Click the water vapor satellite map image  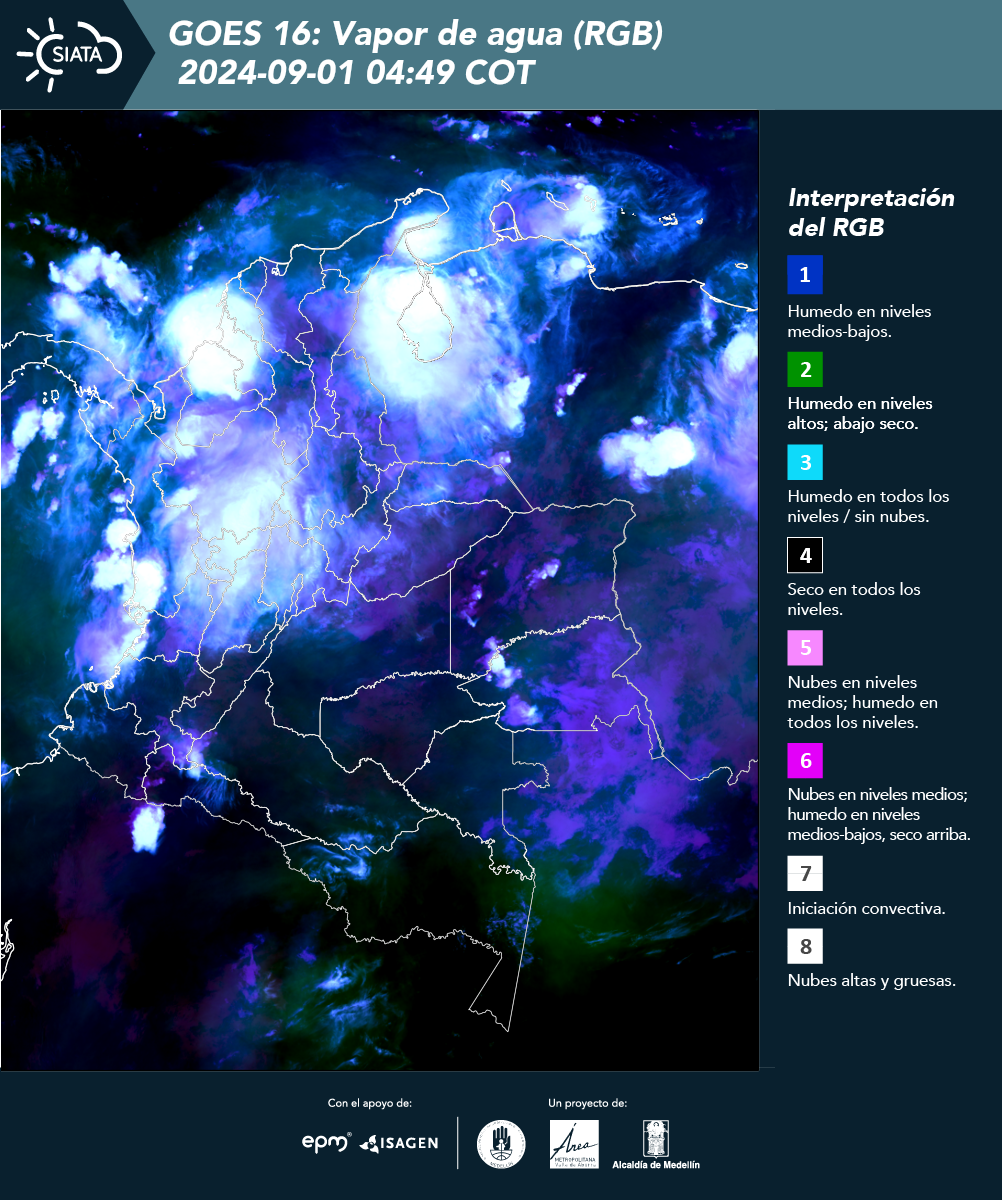(x=380, y=590)
